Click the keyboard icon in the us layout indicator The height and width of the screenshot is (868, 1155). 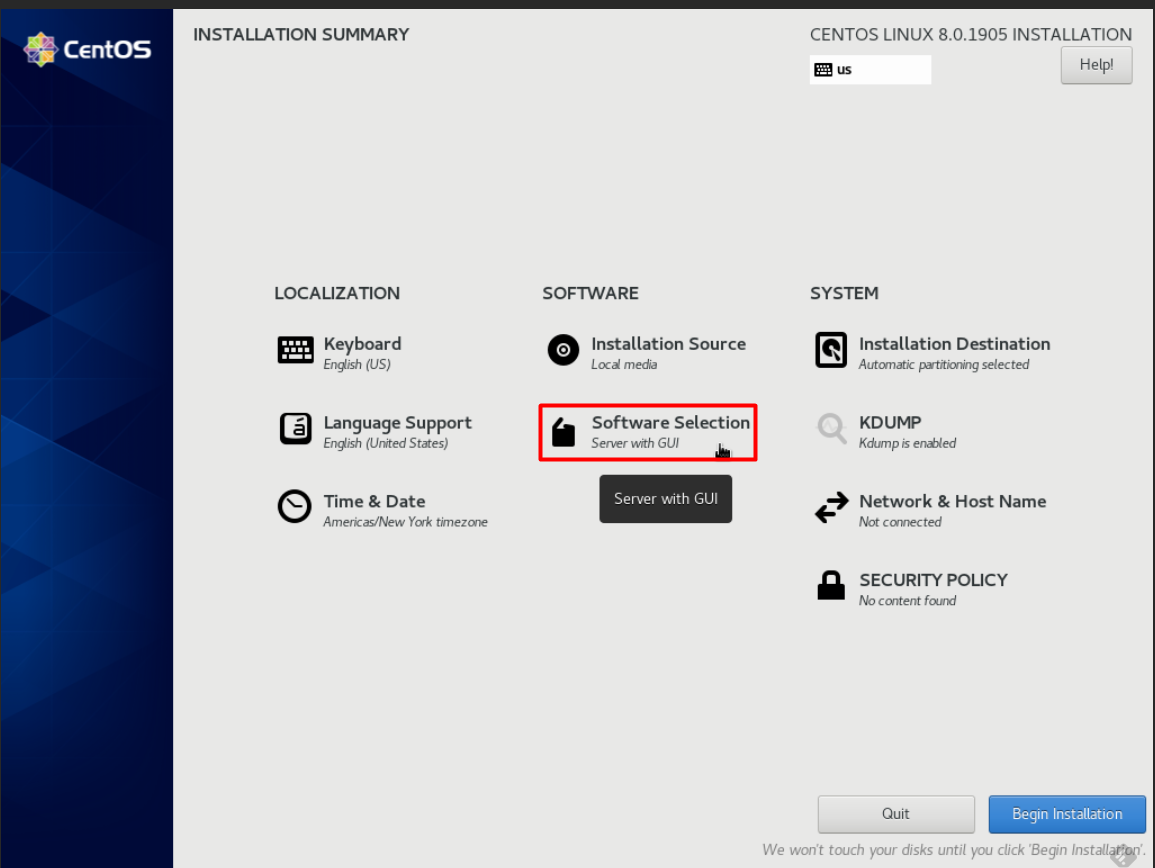pyautogui.click(x=824, y=70)
